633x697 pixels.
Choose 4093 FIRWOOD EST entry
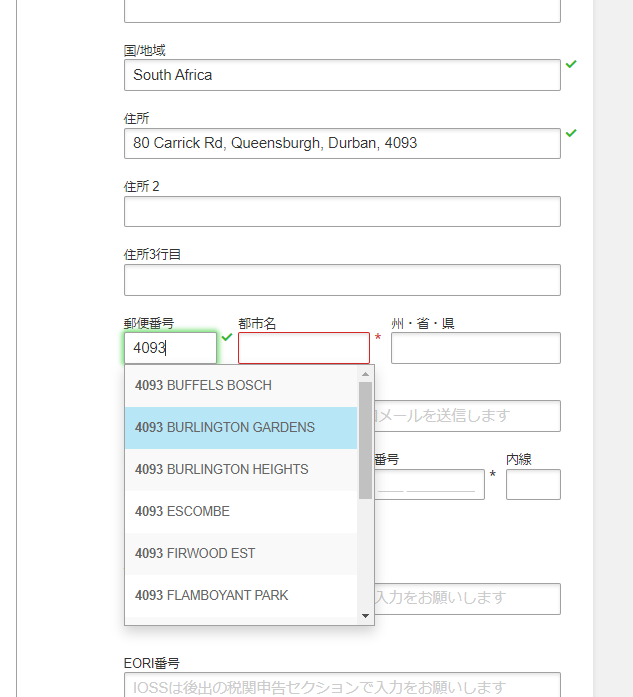coord(240,553)
